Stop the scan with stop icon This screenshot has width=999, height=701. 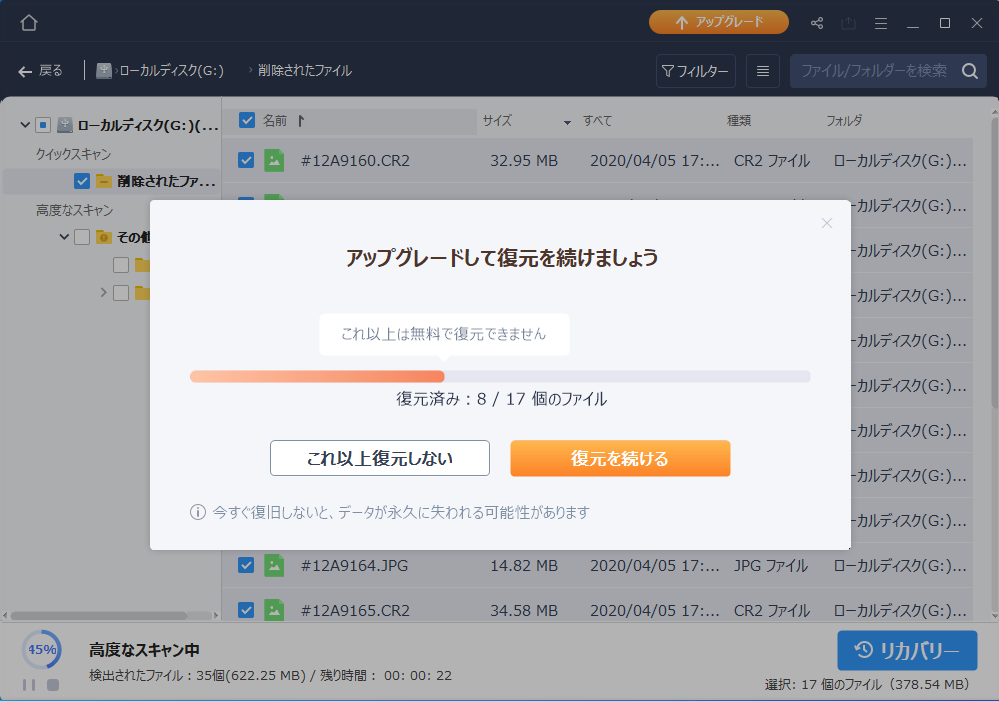point(53,685)
